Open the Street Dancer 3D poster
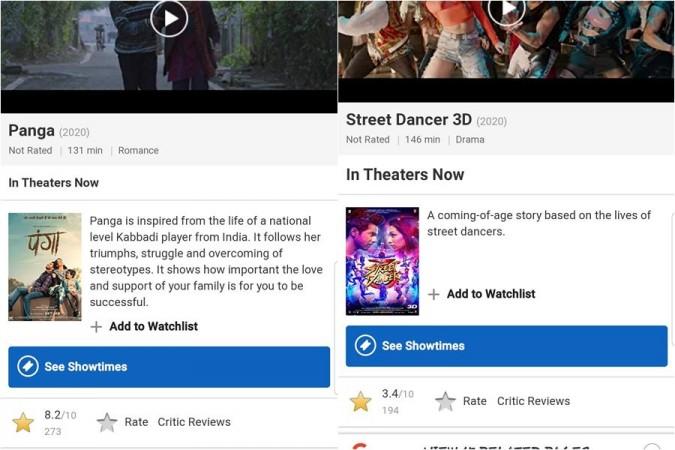 coord(382,261)
